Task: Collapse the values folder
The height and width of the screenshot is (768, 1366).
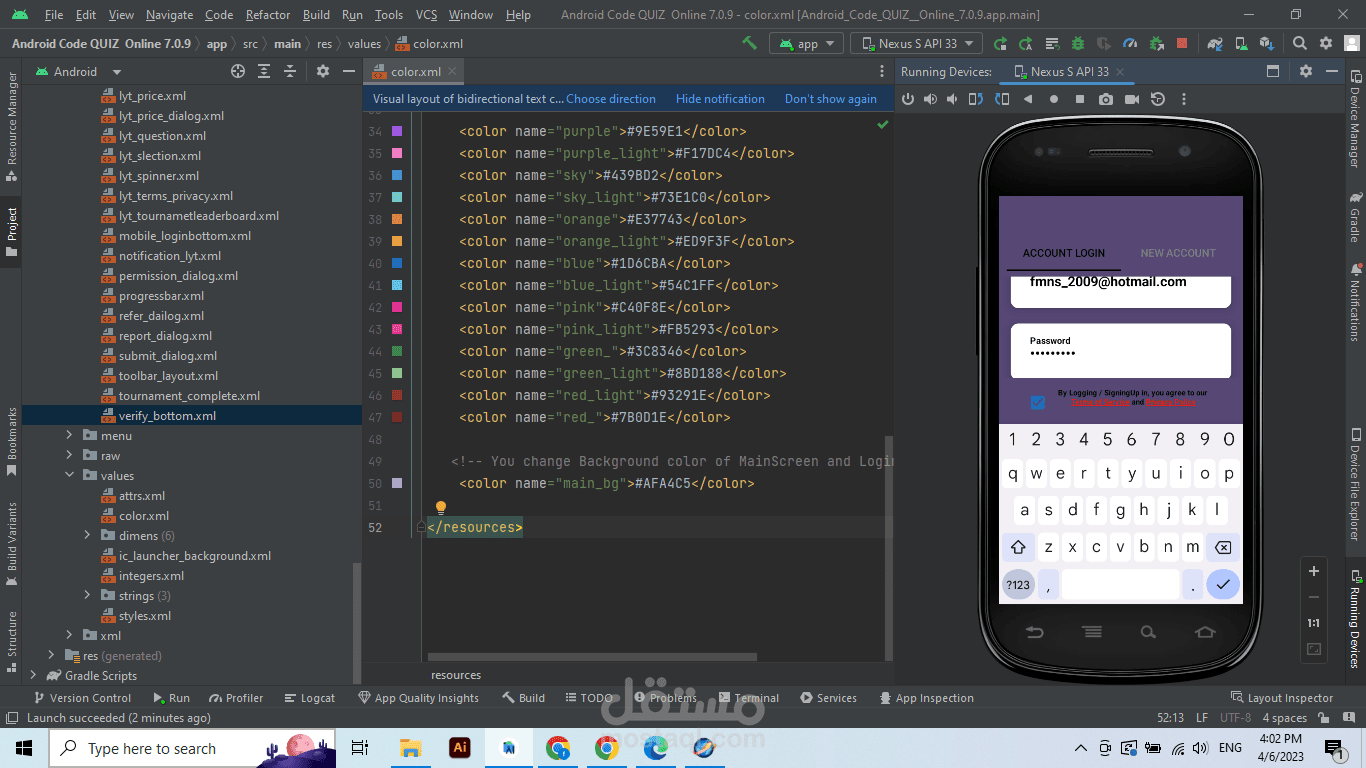Action: (70, 476)
